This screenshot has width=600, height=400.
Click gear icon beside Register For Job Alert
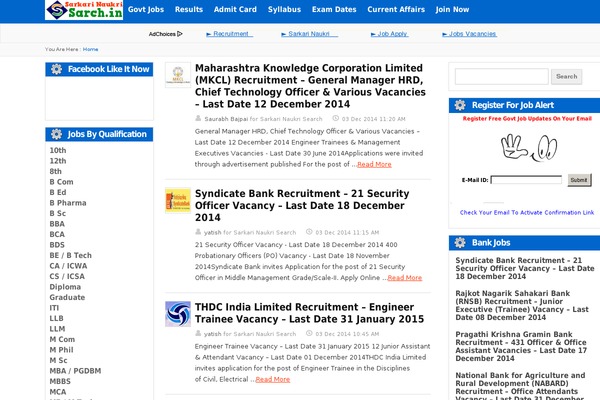click(x=460, y=105)
